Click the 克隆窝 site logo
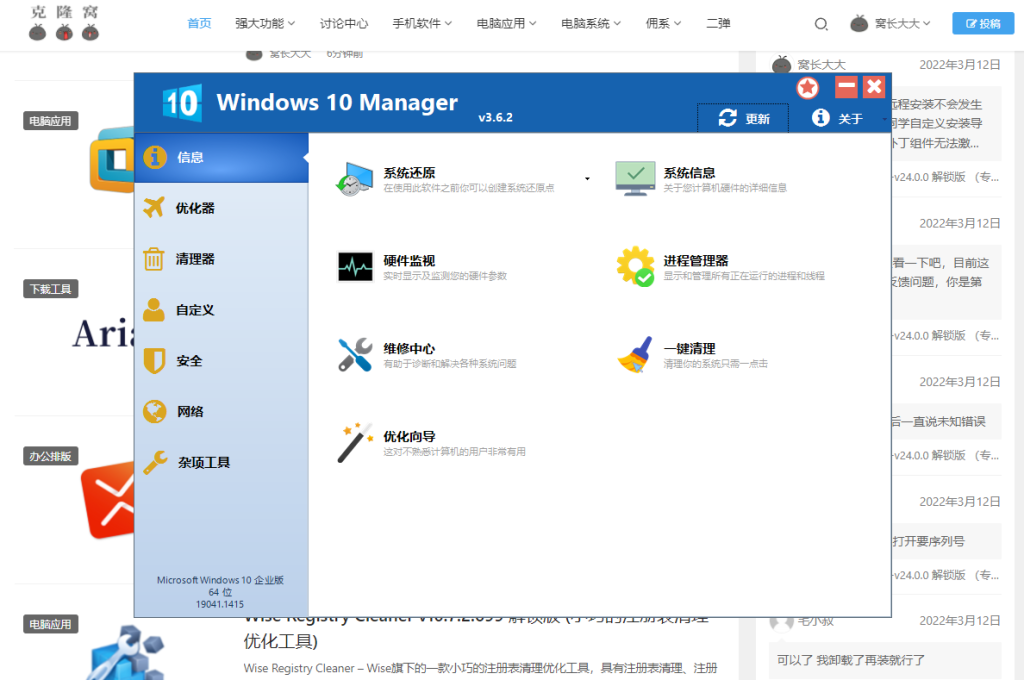Image resolution: width=1024 pixels, height=680 pixels. tap(64, 24)
